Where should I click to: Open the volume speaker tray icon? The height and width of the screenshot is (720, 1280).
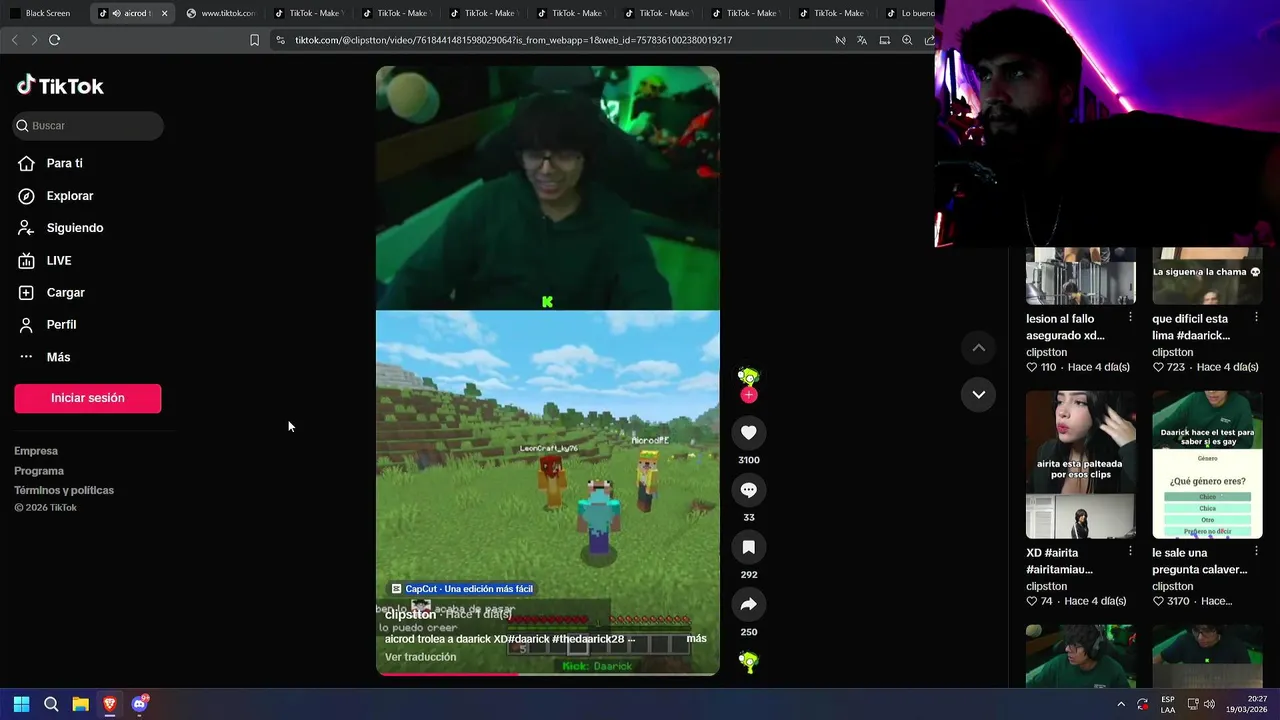pos(1210,705)
